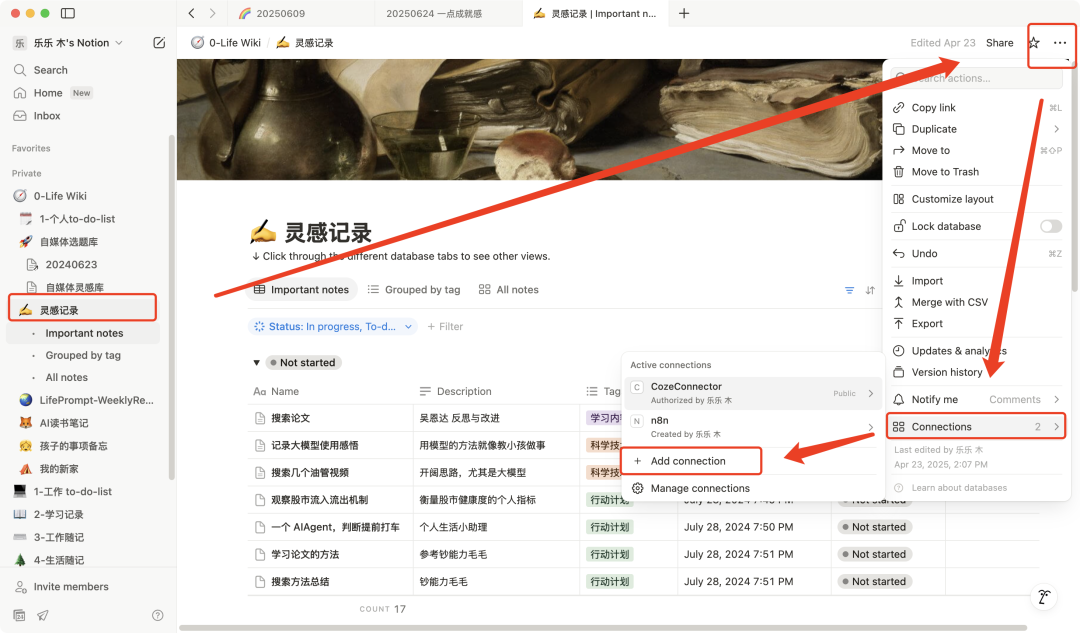Click the search actions field

tap(976, 78)
